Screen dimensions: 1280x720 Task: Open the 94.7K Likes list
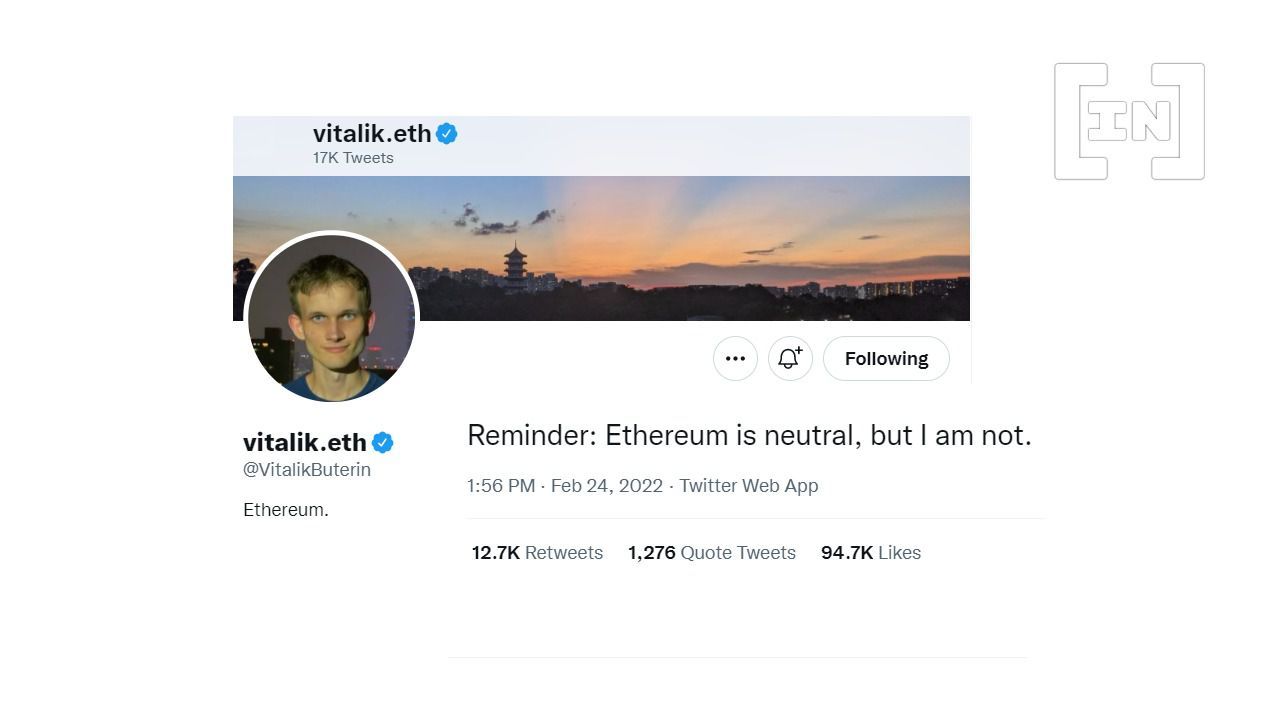tap(870, 552)
